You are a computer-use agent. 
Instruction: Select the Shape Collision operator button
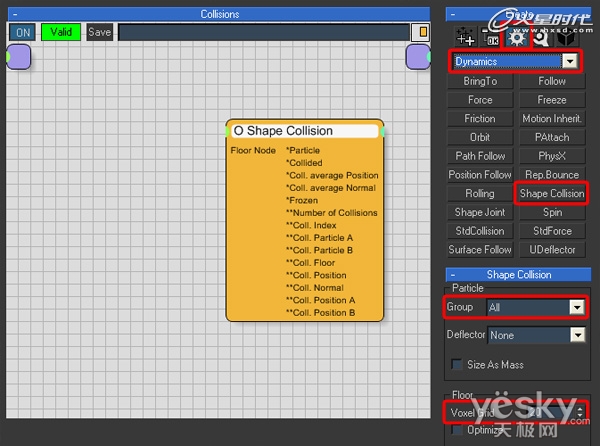coord(552,194)
